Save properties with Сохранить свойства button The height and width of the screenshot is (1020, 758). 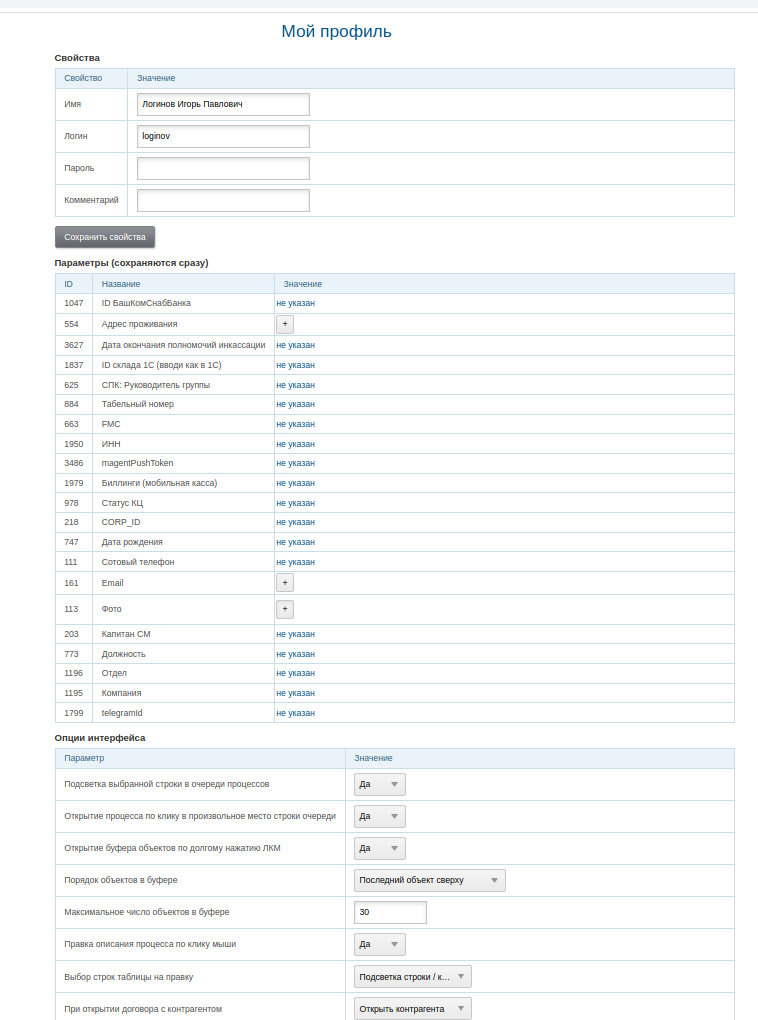[105, 237]
